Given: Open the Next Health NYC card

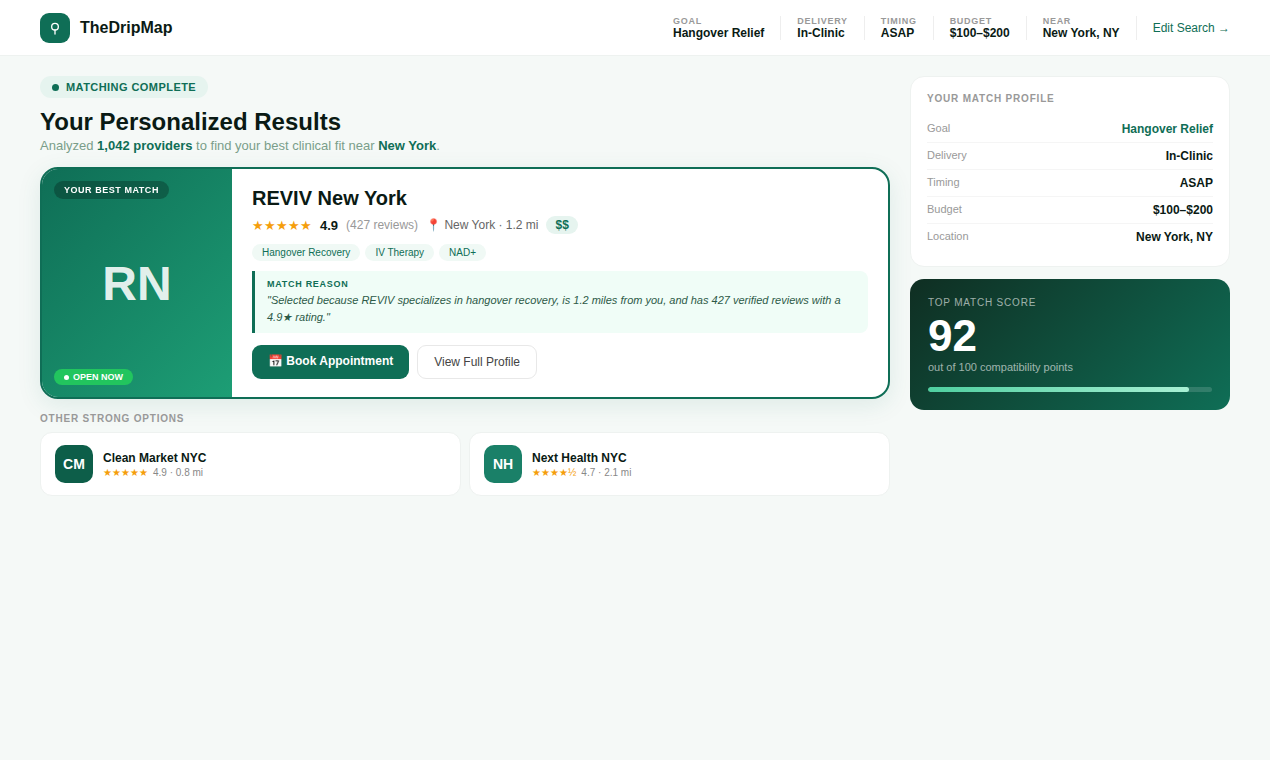Looking at the screenshot, I should [x=679, y=464].
